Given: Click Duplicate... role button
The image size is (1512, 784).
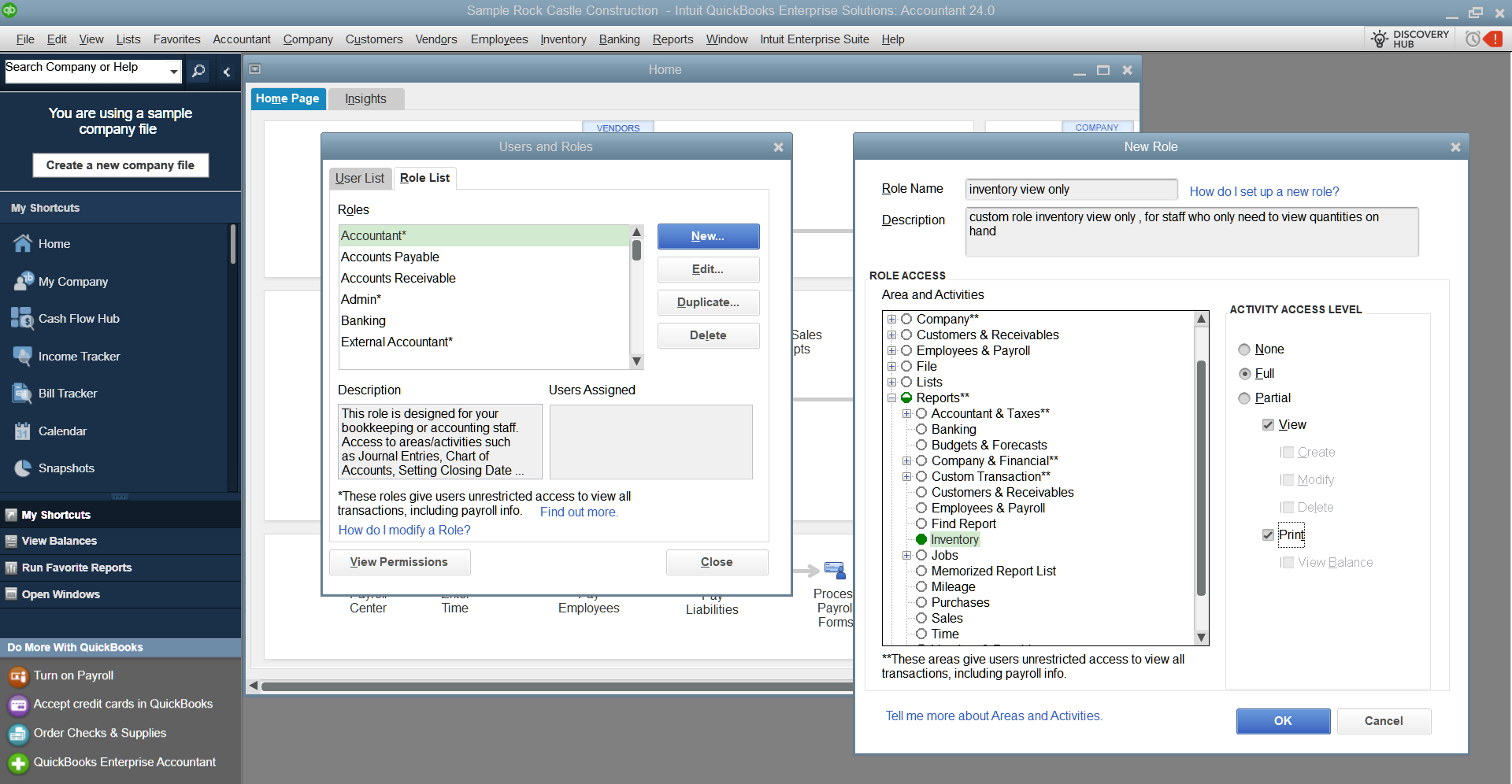Looking at the screenshot, I should click(708, 302).
